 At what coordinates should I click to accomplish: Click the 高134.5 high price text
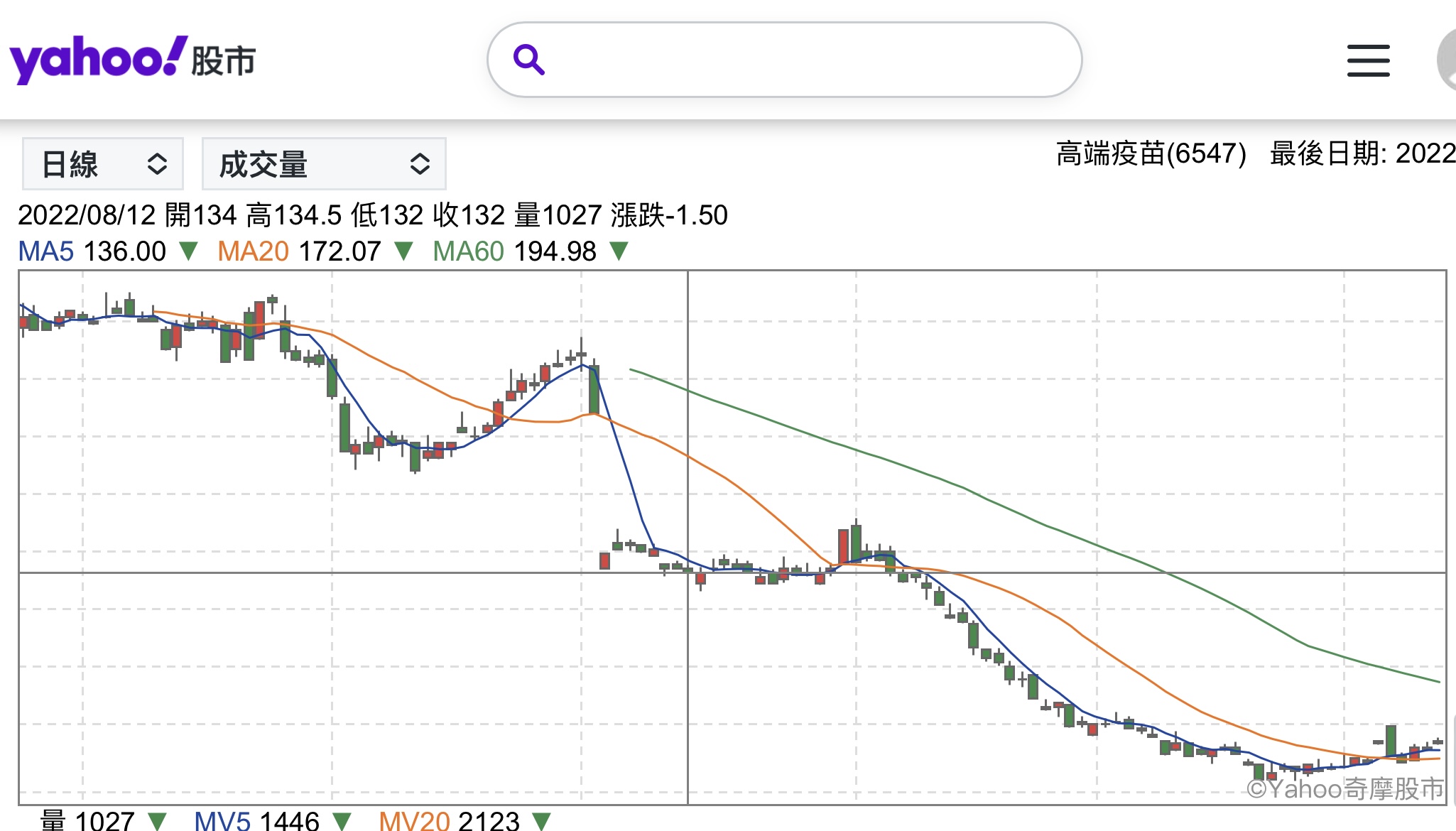click(x=294, y=215)
